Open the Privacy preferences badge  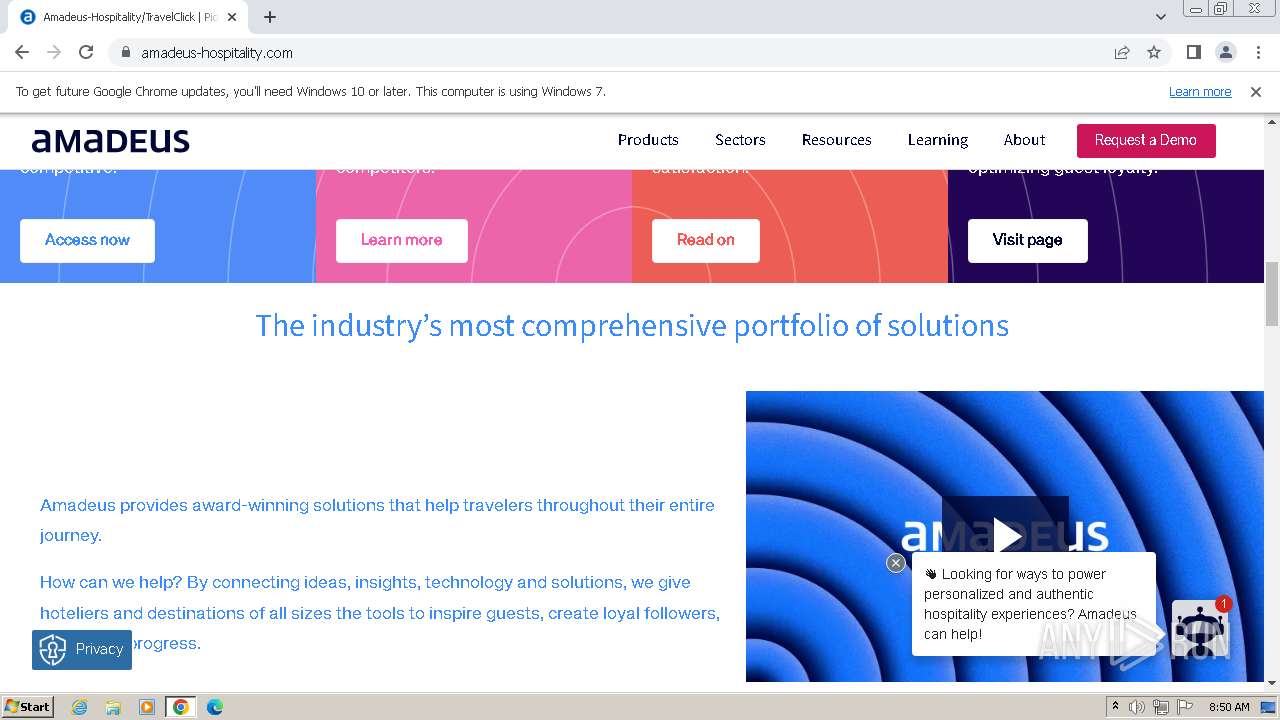tap(82, 650)
